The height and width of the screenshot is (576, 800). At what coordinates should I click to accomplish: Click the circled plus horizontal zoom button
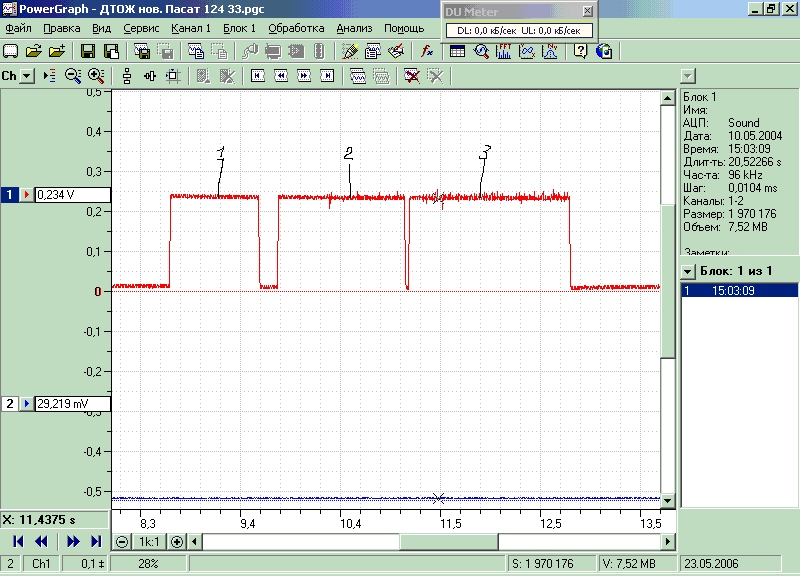point(177,542)
